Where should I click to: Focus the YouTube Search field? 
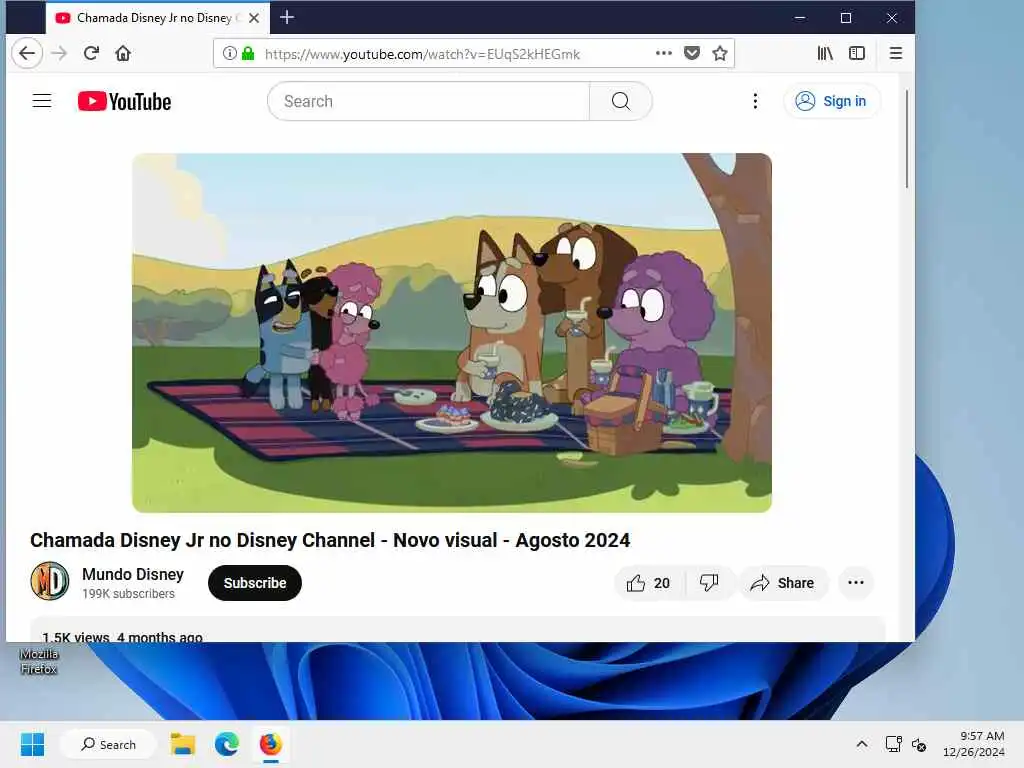click(x=428, y=101)
